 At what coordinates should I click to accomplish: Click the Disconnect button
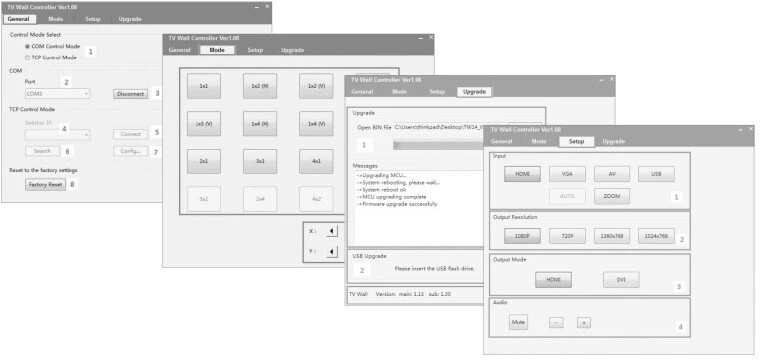pos(130,94)
